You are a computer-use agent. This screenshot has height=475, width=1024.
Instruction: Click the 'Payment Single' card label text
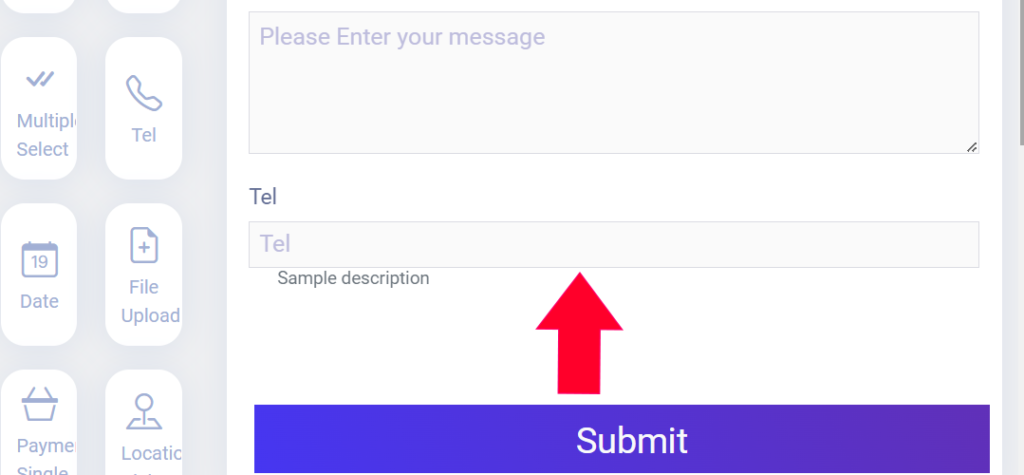tap(46, 459)
